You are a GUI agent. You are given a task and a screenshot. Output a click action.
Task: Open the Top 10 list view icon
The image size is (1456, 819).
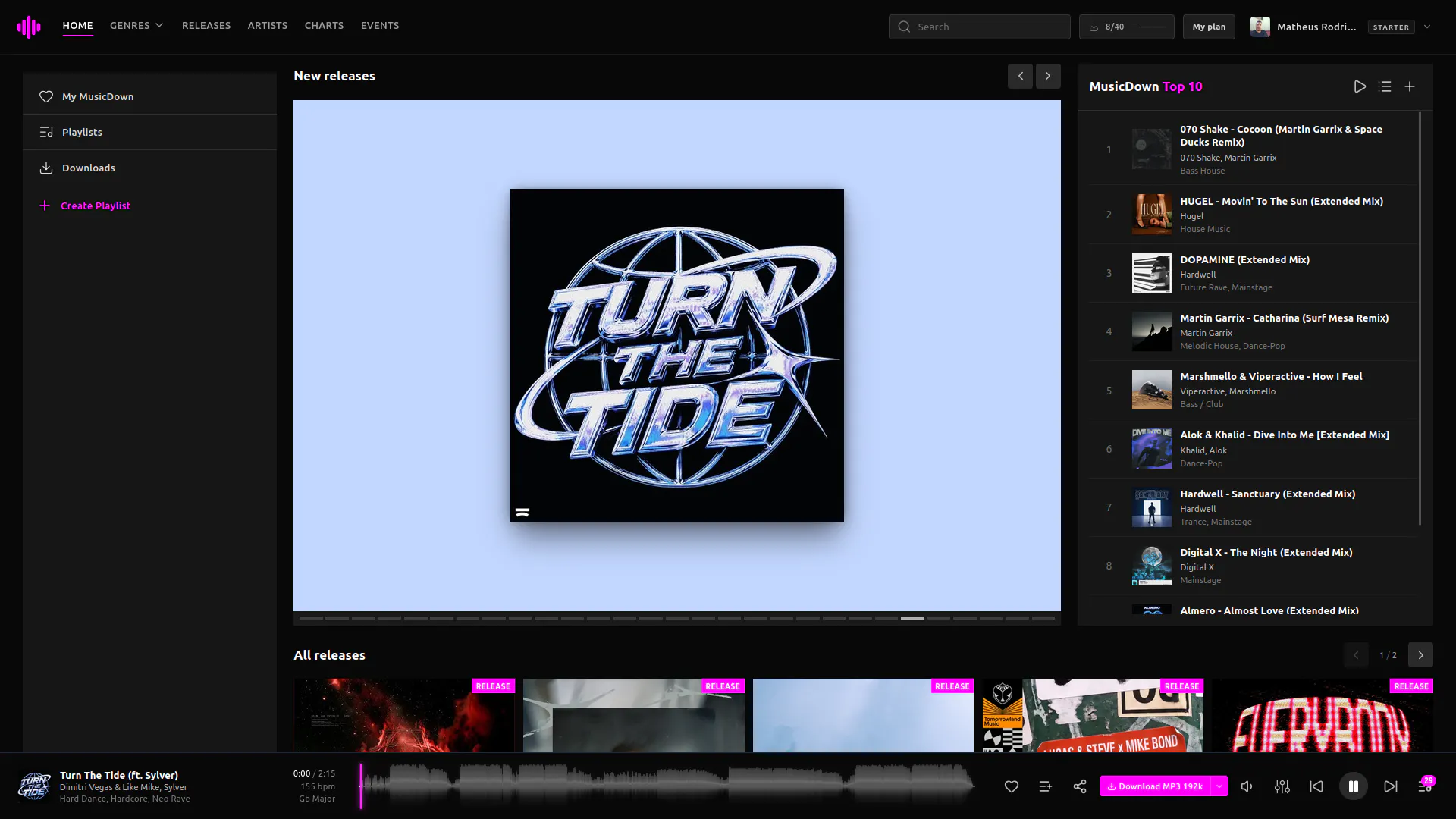(x=1385, y=86)
